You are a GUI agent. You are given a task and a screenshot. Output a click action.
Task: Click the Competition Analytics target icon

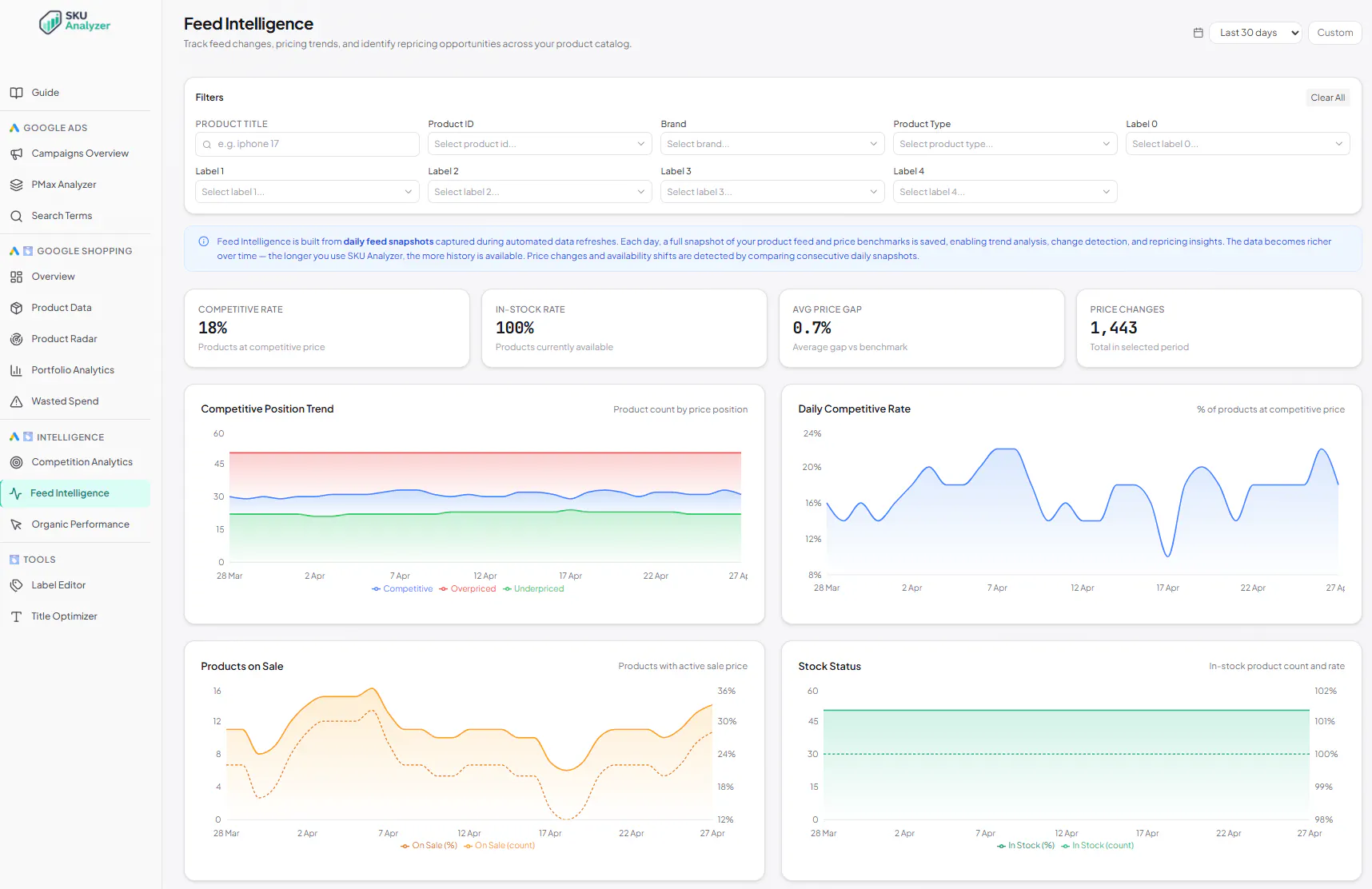click(16, 462)
